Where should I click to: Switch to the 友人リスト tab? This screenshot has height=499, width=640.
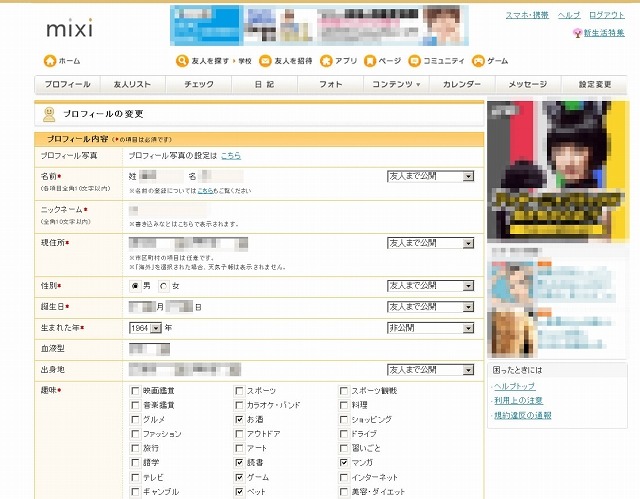[132, 84]
